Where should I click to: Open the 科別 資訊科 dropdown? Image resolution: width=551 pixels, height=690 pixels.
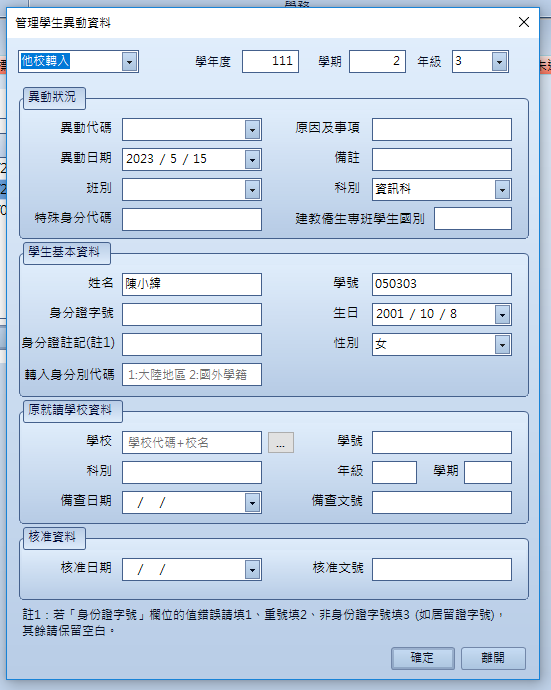click(x=502, y=190)
